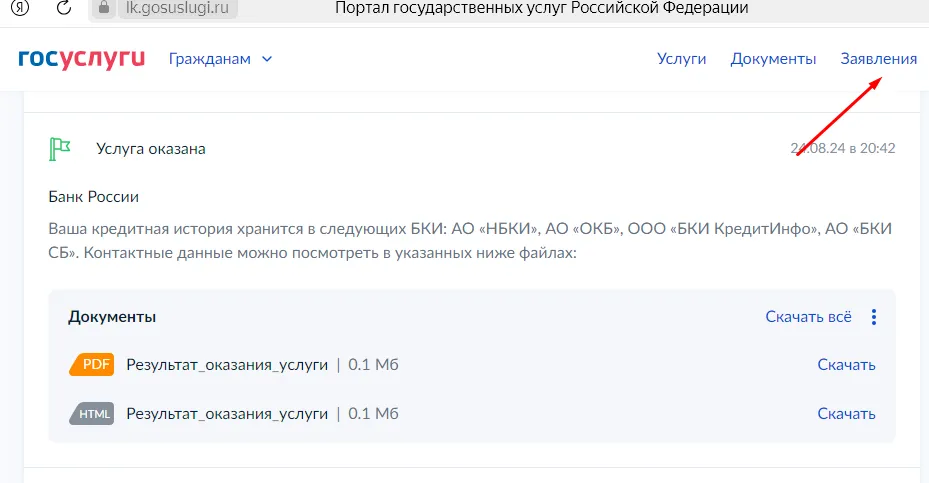Image resolution: width=929 pixels, height=483 pixels.
Task: Click the Yandex browser logo icon
Action: (x=17, y=8)
